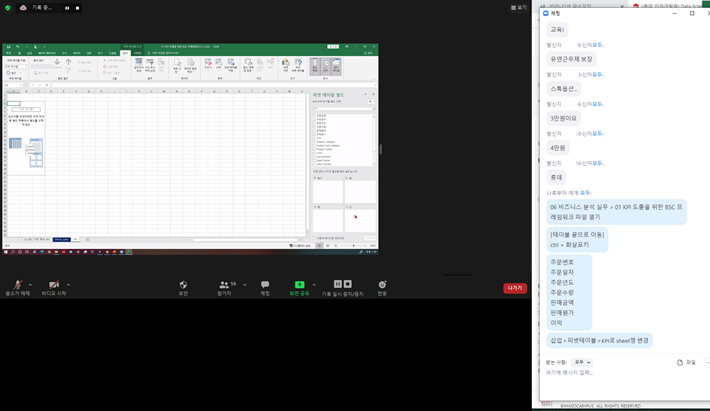The image size is (710, 411).
Task: Click the Pause/Stop Recording icon
Action: pyautogui.click(x=341, y=285)
